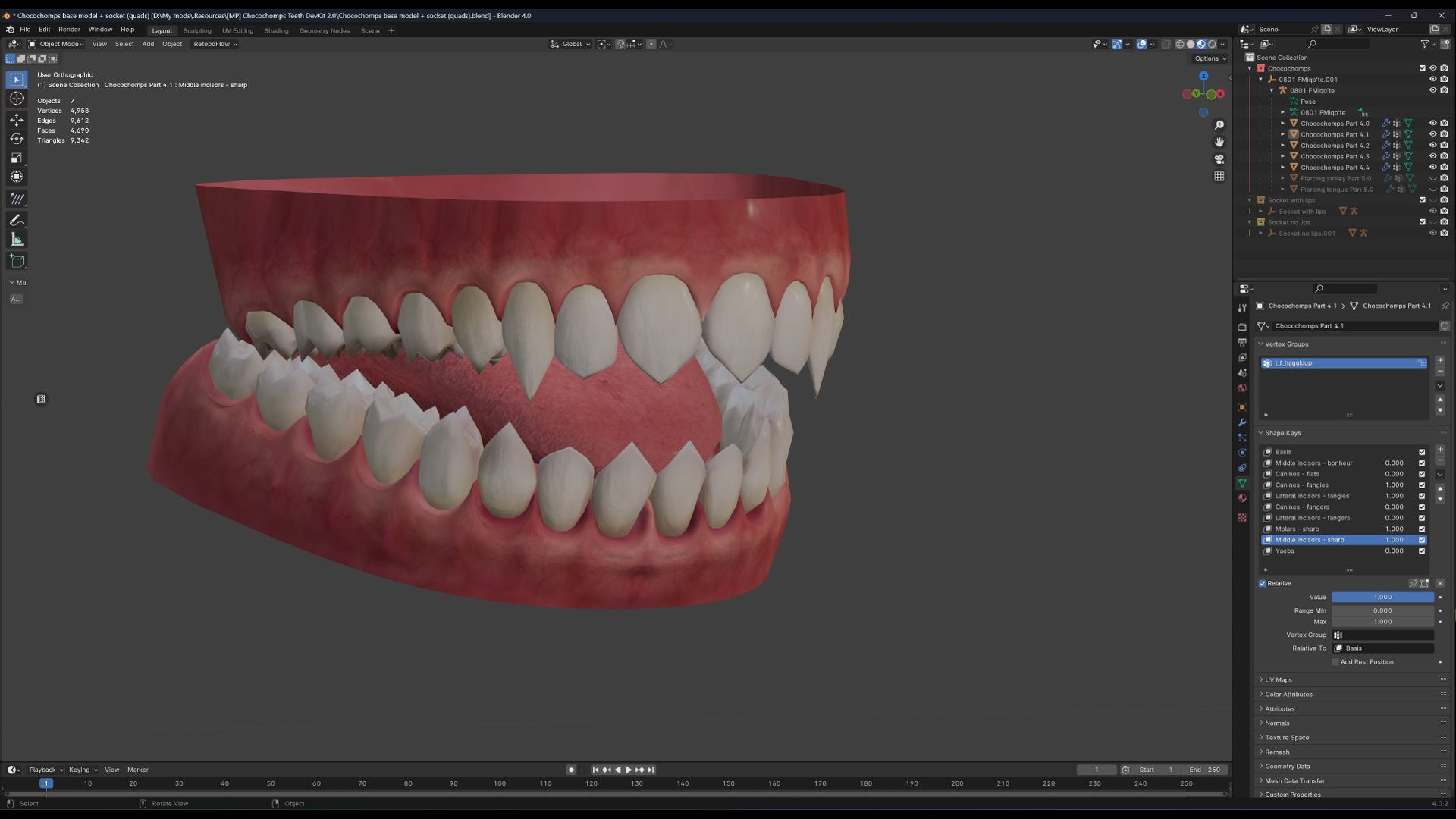
Task: Switch to Geometry Nodes workspace tab
Action: [325, 31]
